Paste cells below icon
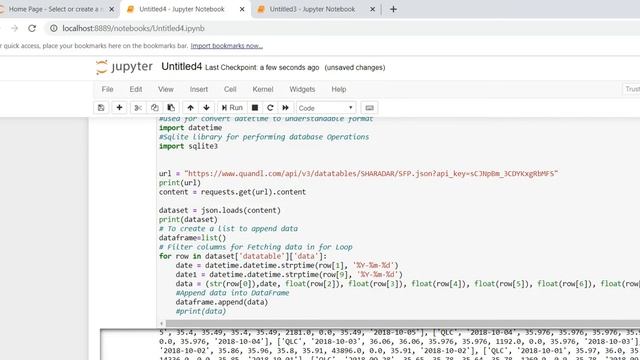This screenshot has width=640, height=360. click(x=171, y=108)
